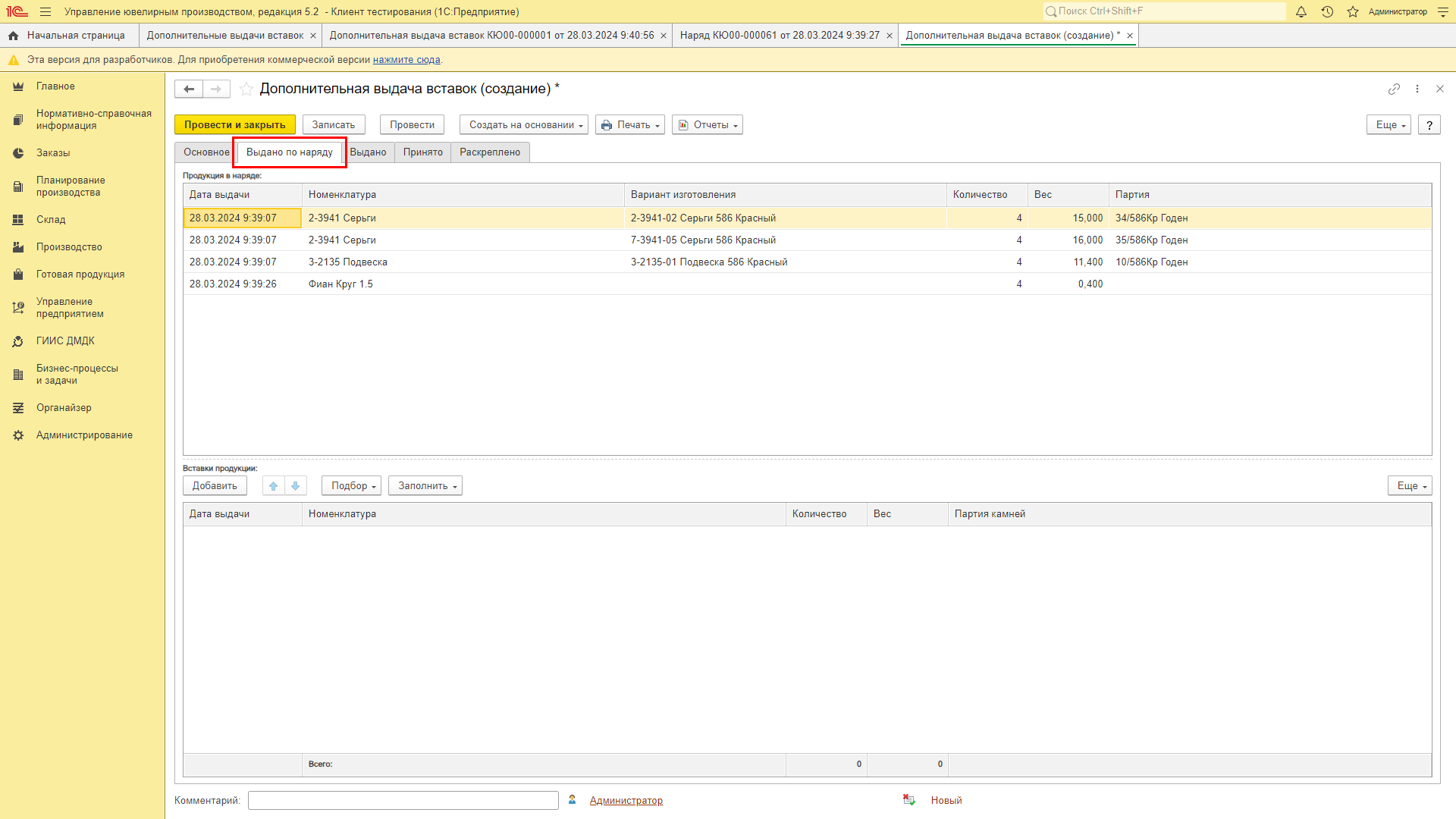This screenshot has height=819, width=1456.
Task: Select row 7-3941-05 Серьги 586 Красный
Action: coord(808,240)
